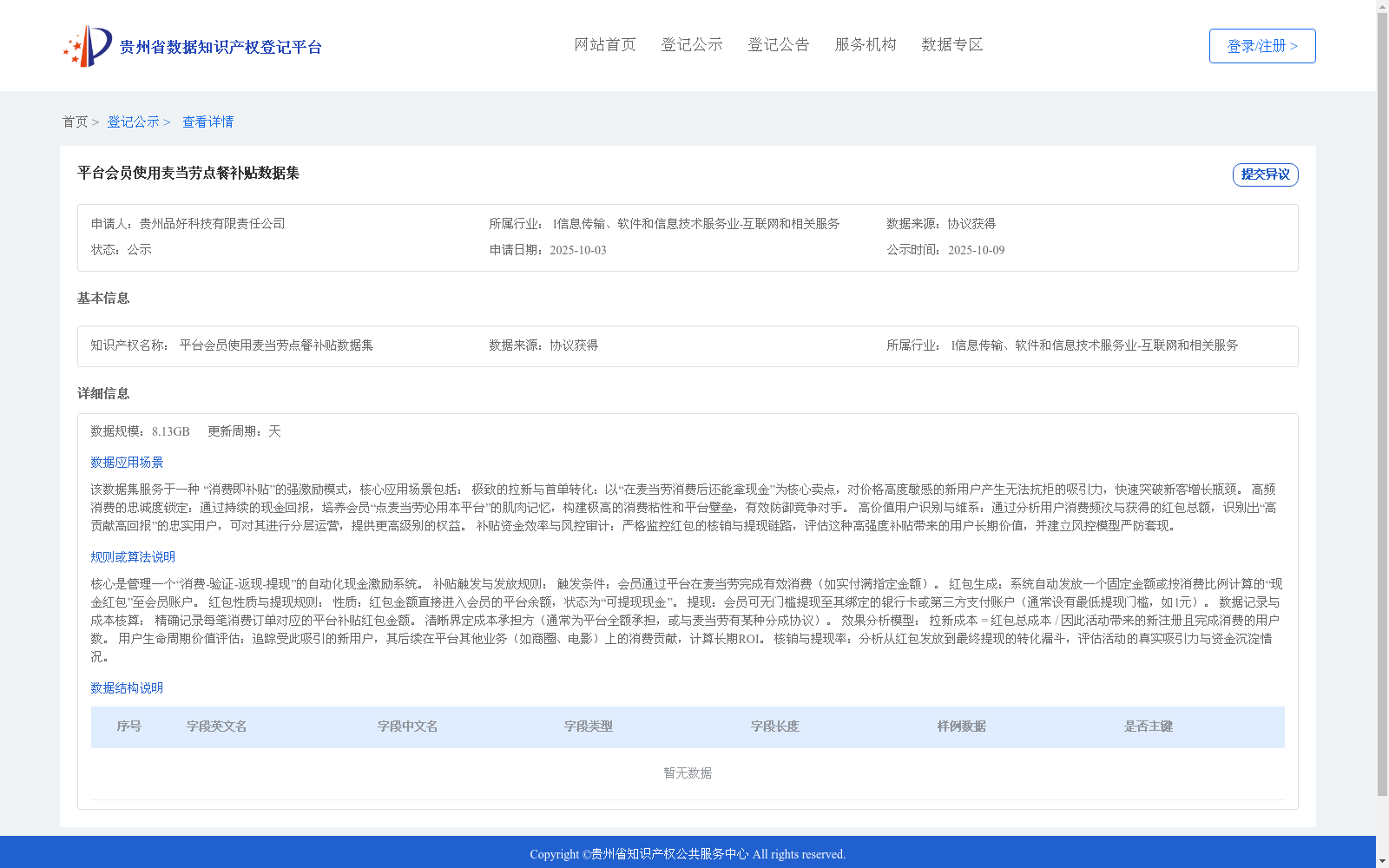This screenshot has height=868, width=1389.
Task: Click the 规则或算法说明 subheading
Action: 133,557
